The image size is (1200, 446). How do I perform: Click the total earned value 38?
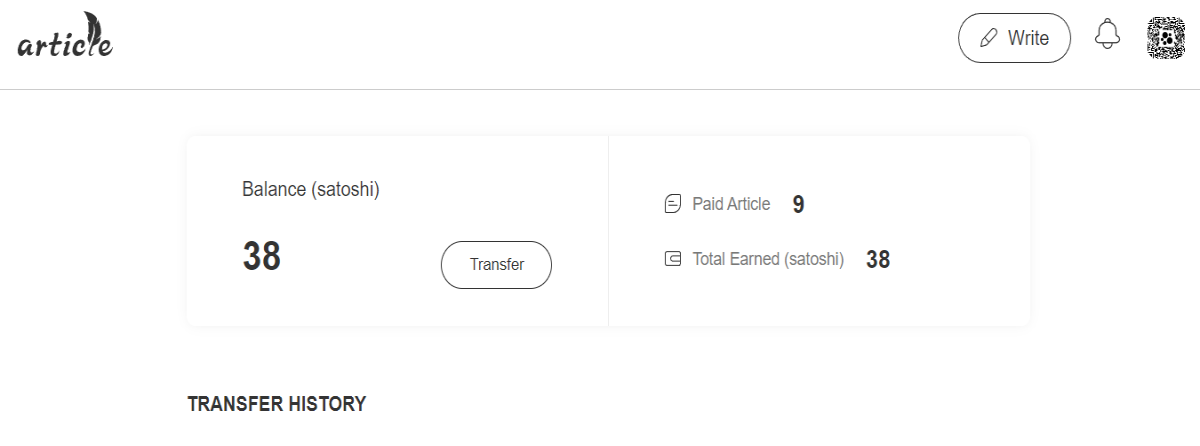(x=878, y=260)
